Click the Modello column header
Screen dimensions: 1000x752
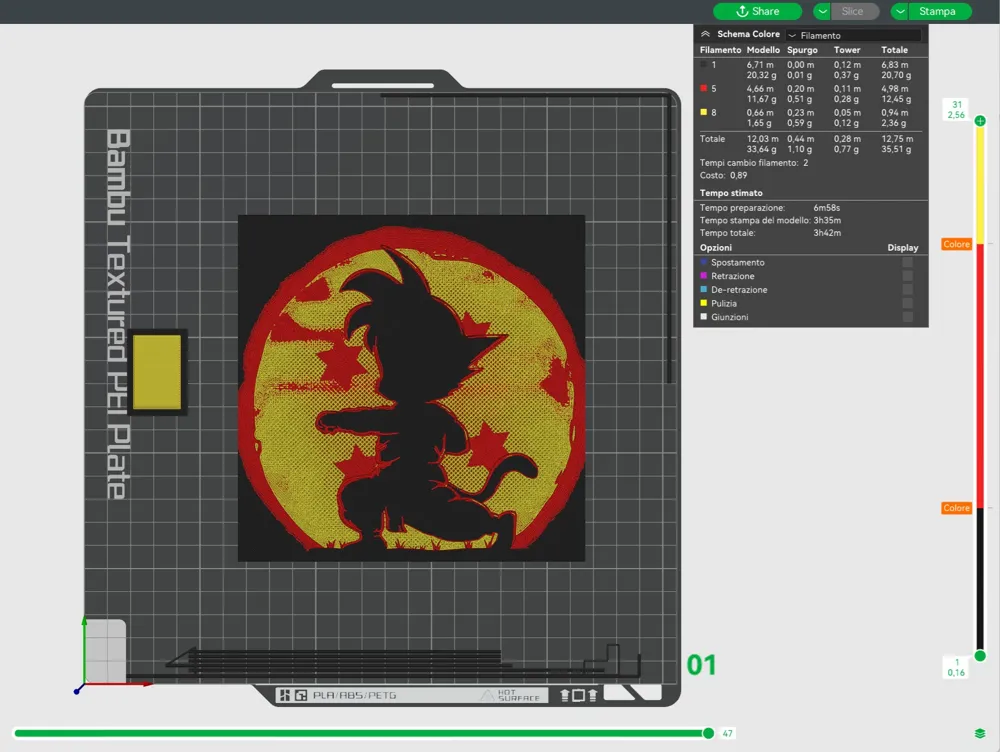[763, 50]
